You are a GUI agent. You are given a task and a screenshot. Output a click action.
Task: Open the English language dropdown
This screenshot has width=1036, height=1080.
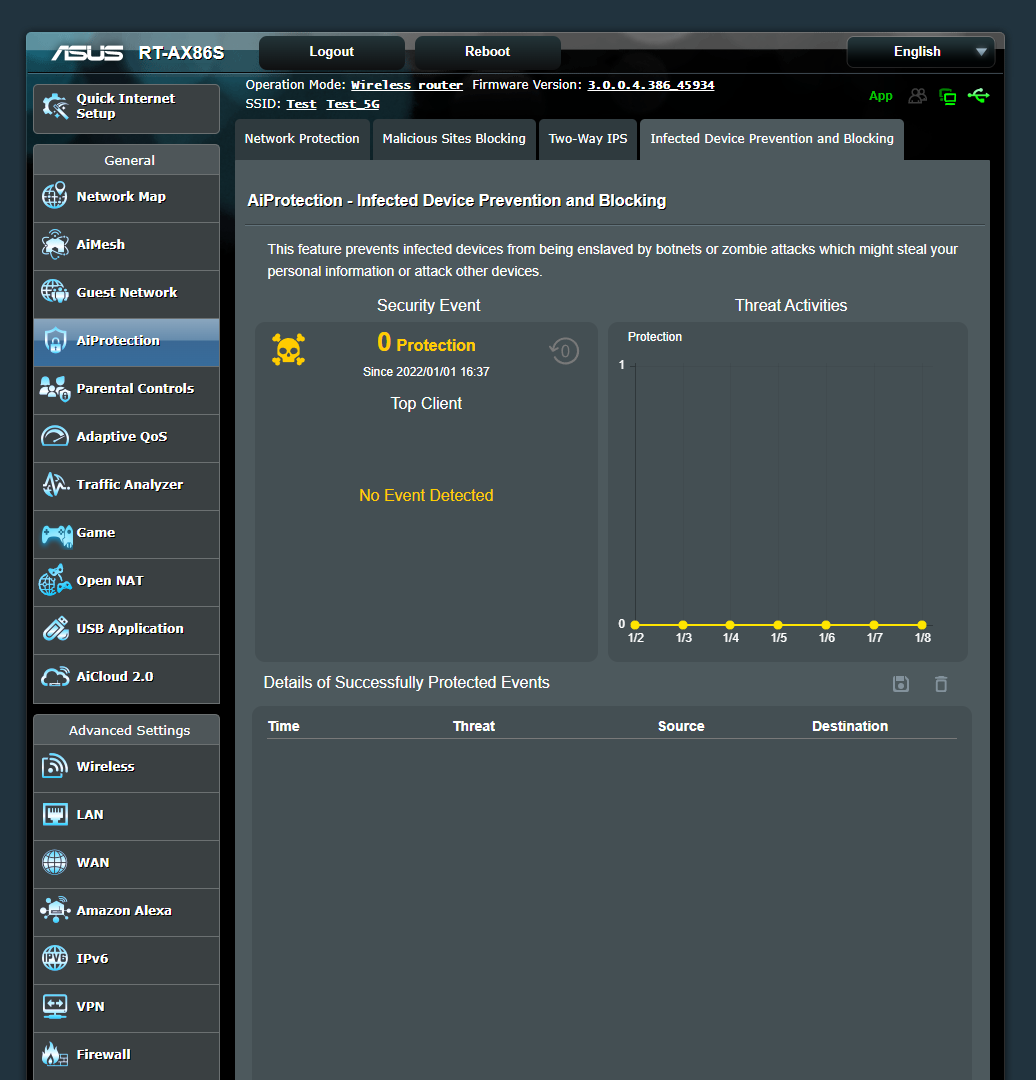point(919,51)
